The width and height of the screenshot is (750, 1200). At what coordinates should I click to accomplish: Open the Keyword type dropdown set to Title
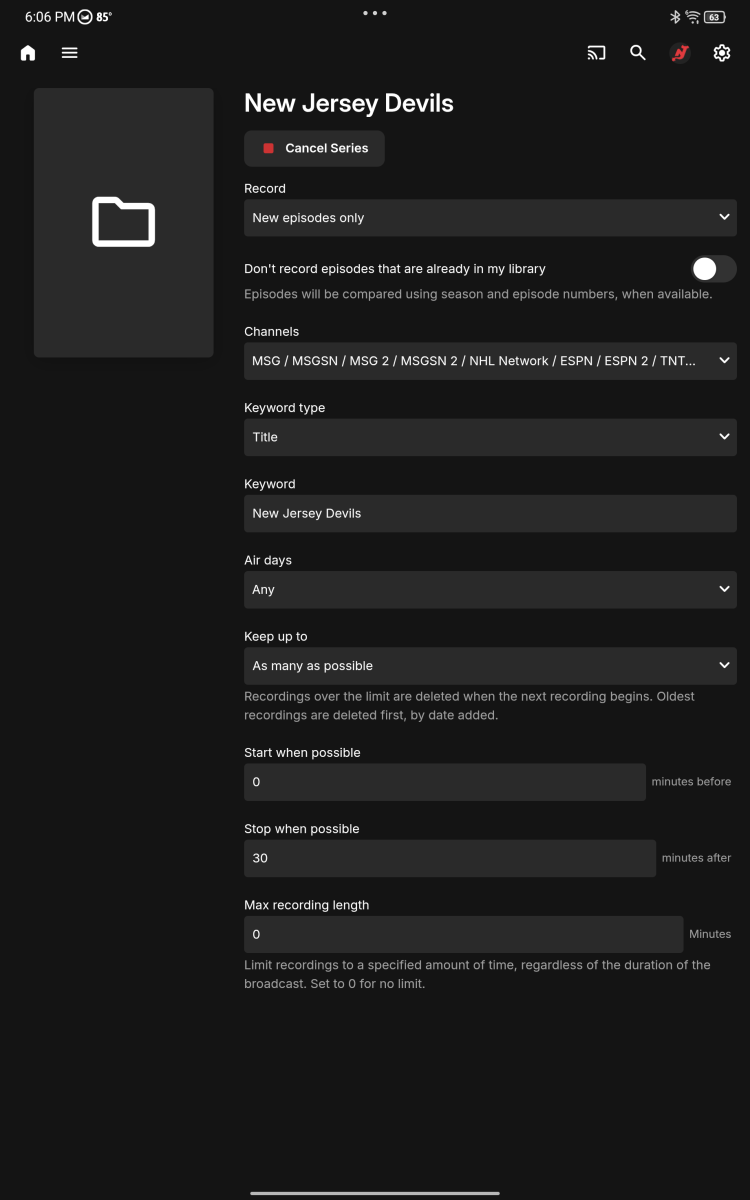tap(490, 437)
